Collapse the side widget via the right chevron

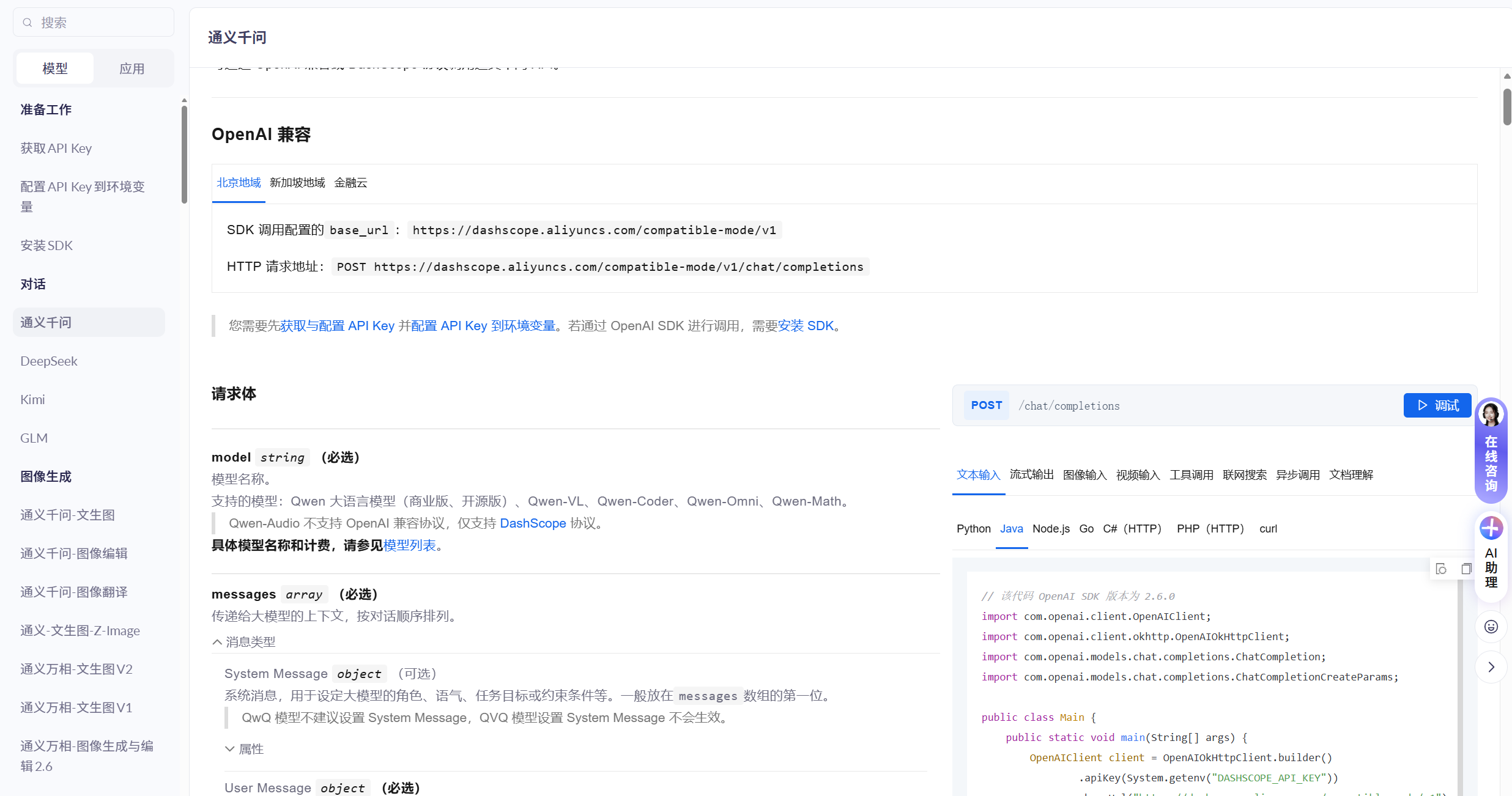point(1491,667)
